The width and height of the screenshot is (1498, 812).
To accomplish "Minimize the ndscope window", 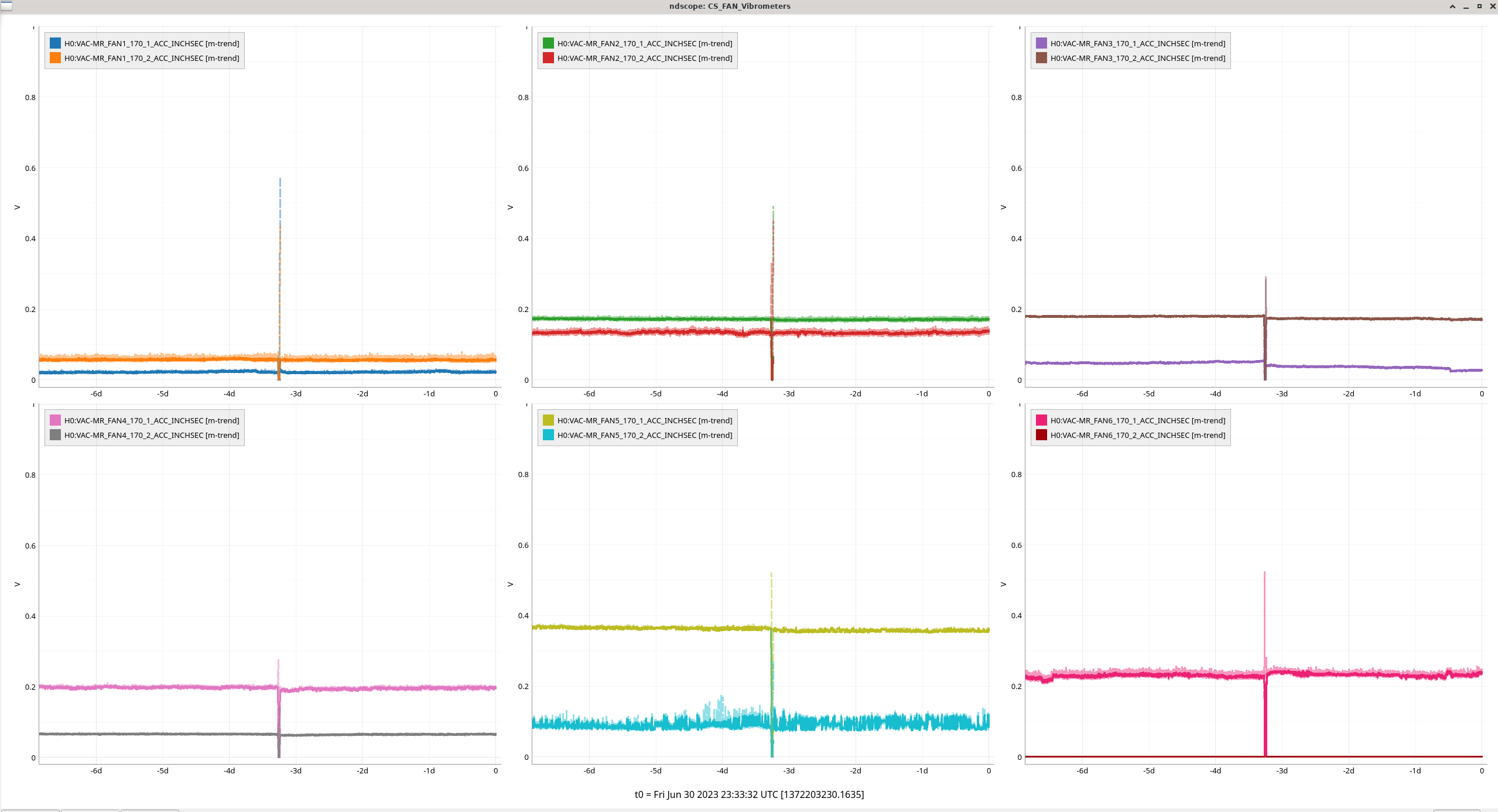I will coord(1466,6).
